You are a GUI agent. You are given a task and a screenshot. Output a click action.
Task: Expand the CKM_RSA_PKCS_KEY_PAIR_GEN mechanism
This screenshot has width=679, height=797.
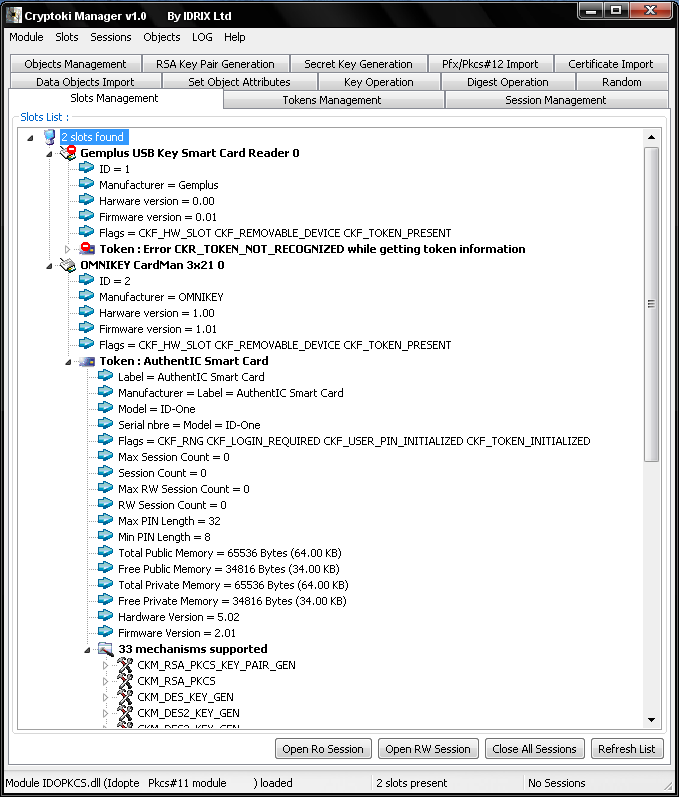click(105, 665)
